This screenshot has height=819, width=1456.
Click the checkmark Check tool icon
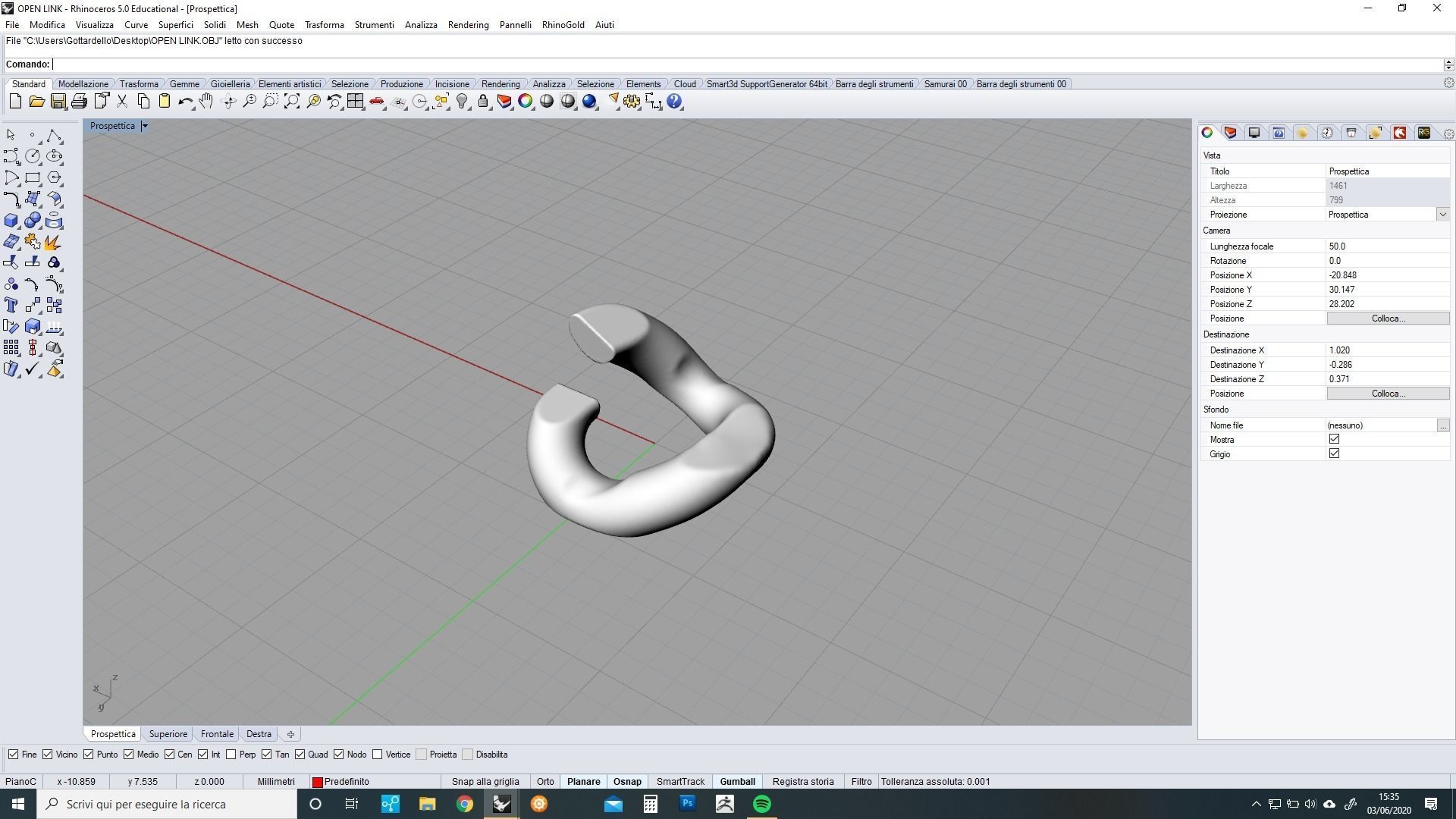33,369
